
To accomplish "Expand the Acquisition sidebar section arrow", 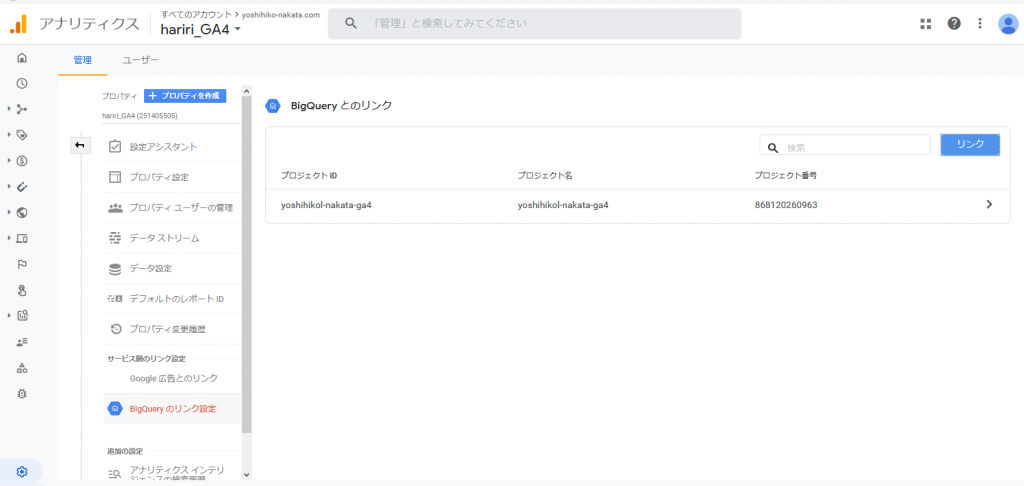I will point(10,109).
